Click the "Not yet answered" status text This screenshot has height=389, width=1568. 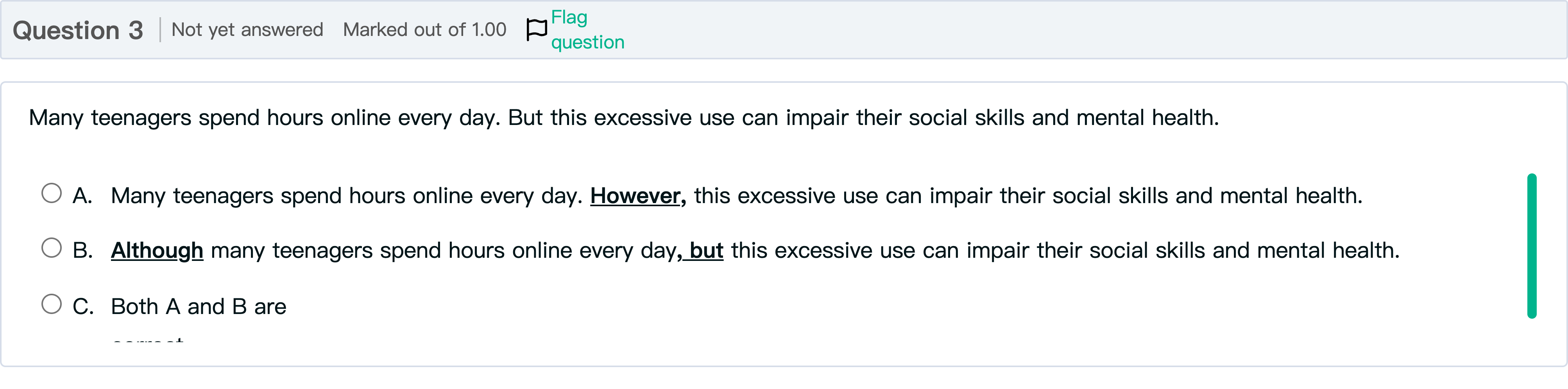pos(247,29)
